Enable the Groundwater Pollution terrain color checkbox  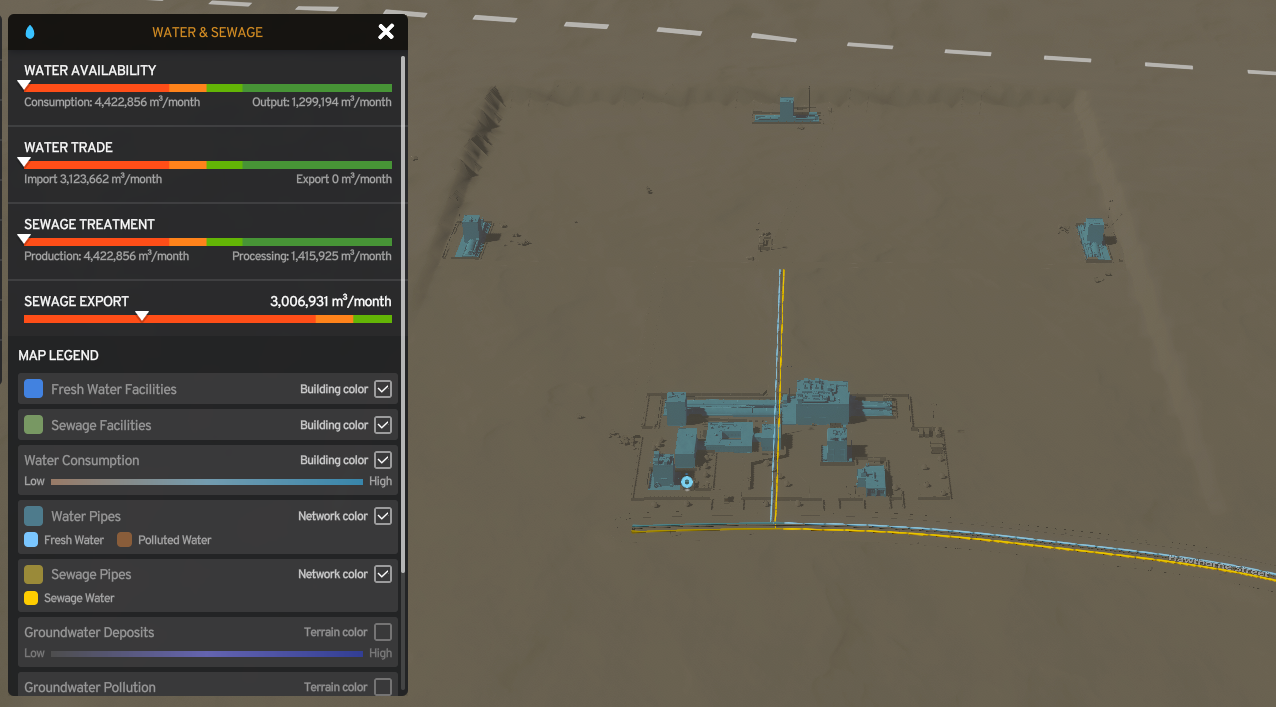click(x=383, y=686)
